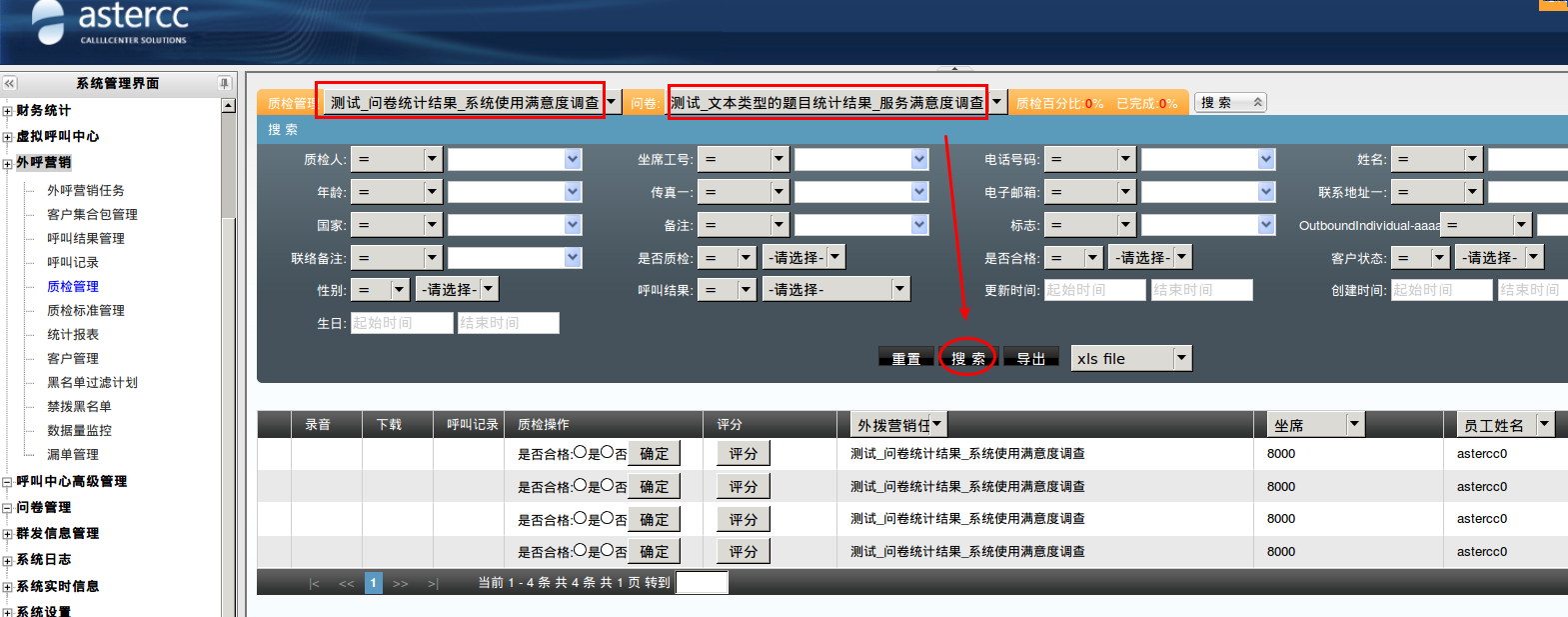
Task: Click the 更新时间 起始时间 input field
Action: tap(1094, 290)
